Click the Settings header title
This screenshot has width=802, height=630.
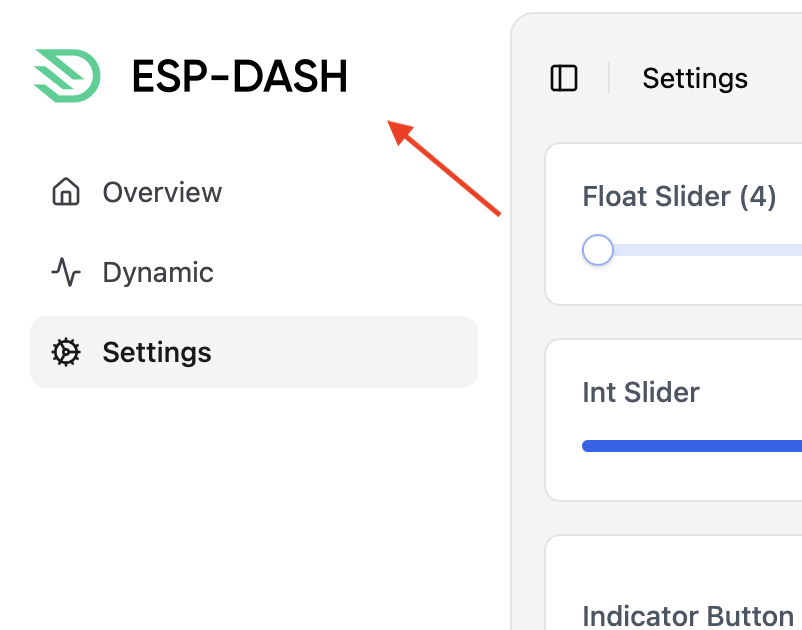pos(695,78)
